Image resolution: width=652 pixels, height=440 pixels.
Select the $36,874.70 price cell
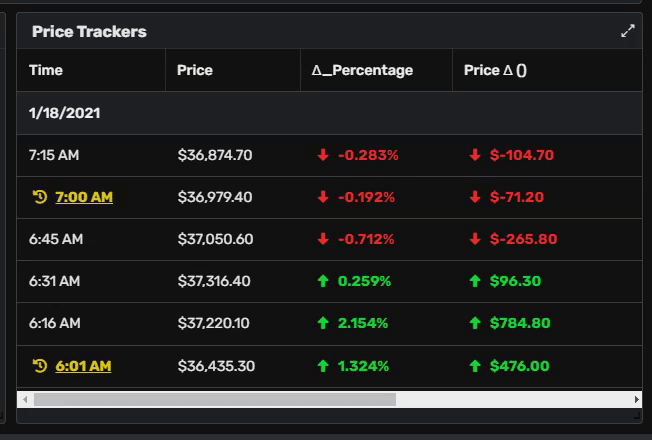[x=215, y=155]
